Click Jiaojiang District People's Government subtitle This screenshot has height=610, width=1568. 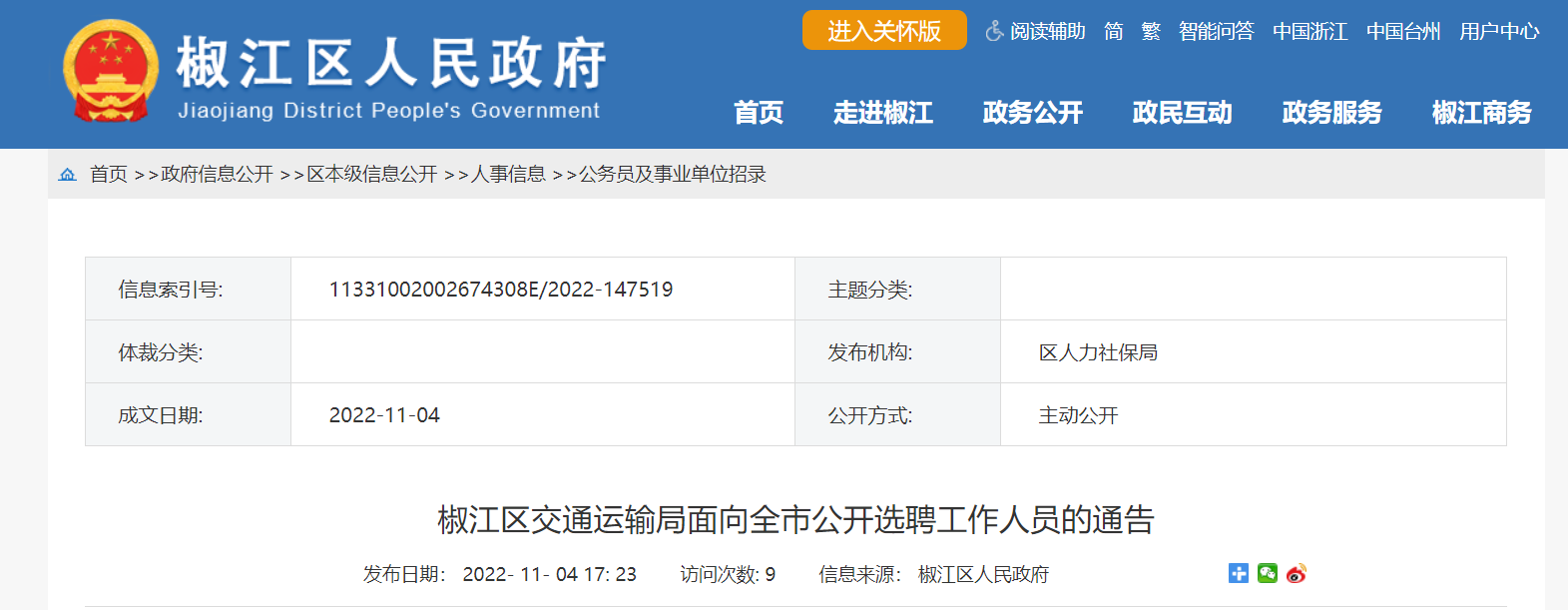pos(389,111)
